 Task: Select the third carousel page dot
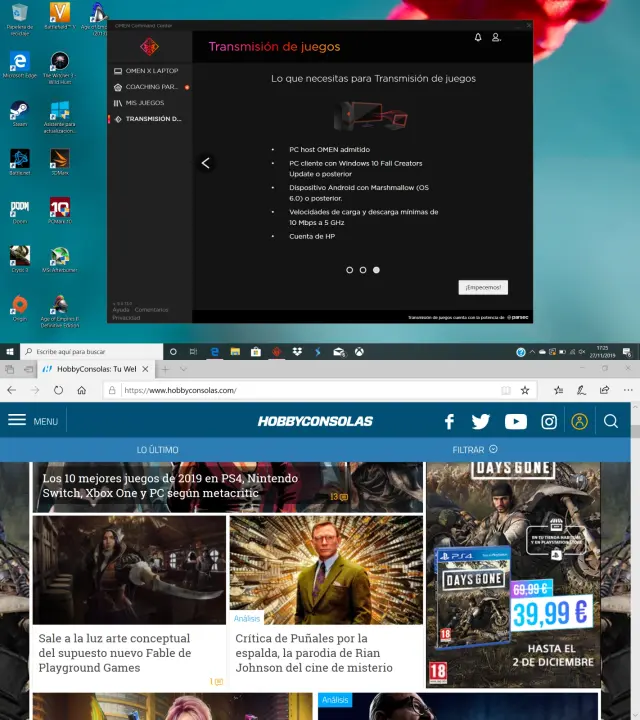(x=376, y=270)
